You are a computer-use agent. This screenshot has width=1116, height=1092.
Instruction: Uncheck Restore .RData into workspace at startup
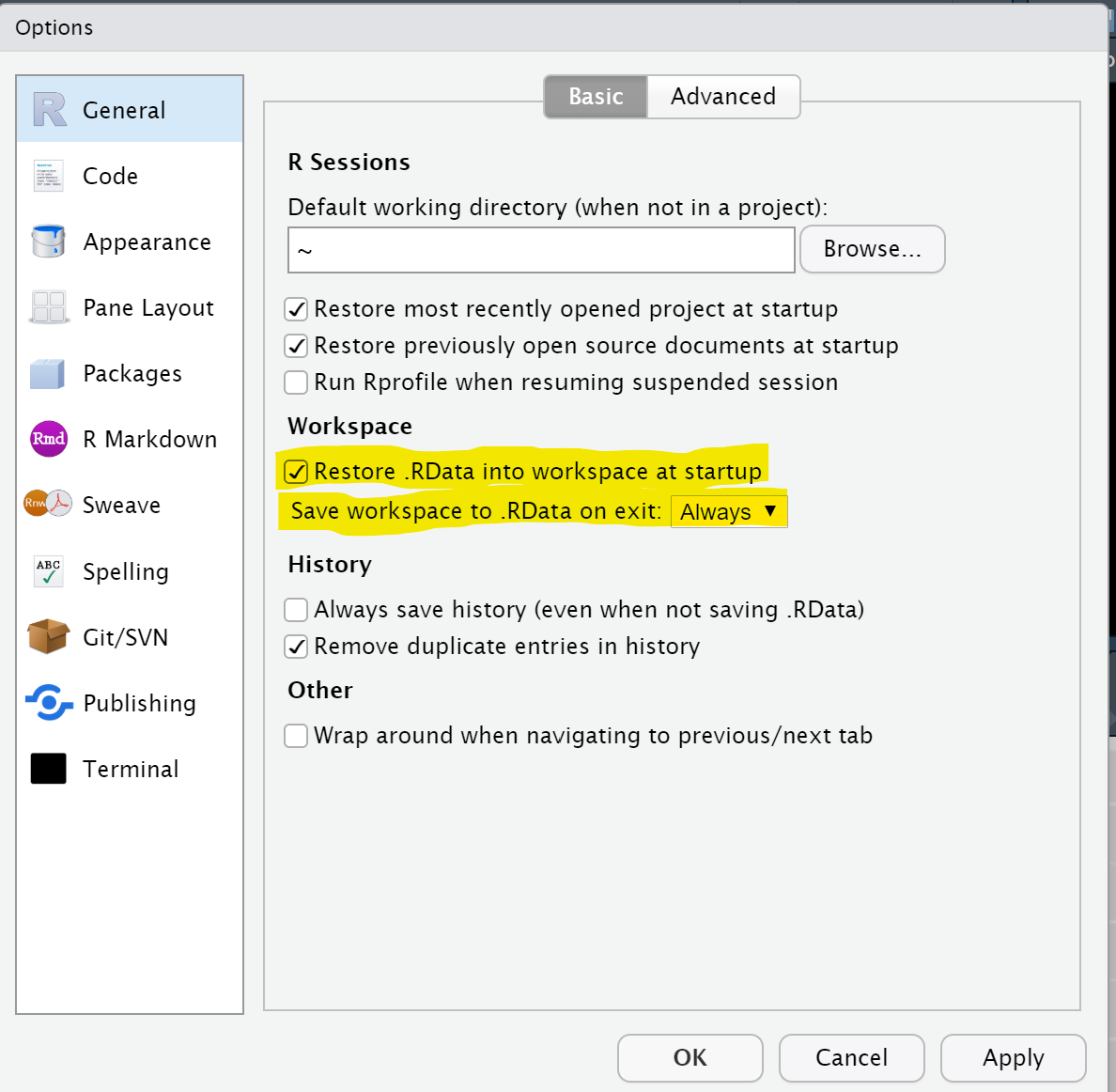[x=296, y=472]
